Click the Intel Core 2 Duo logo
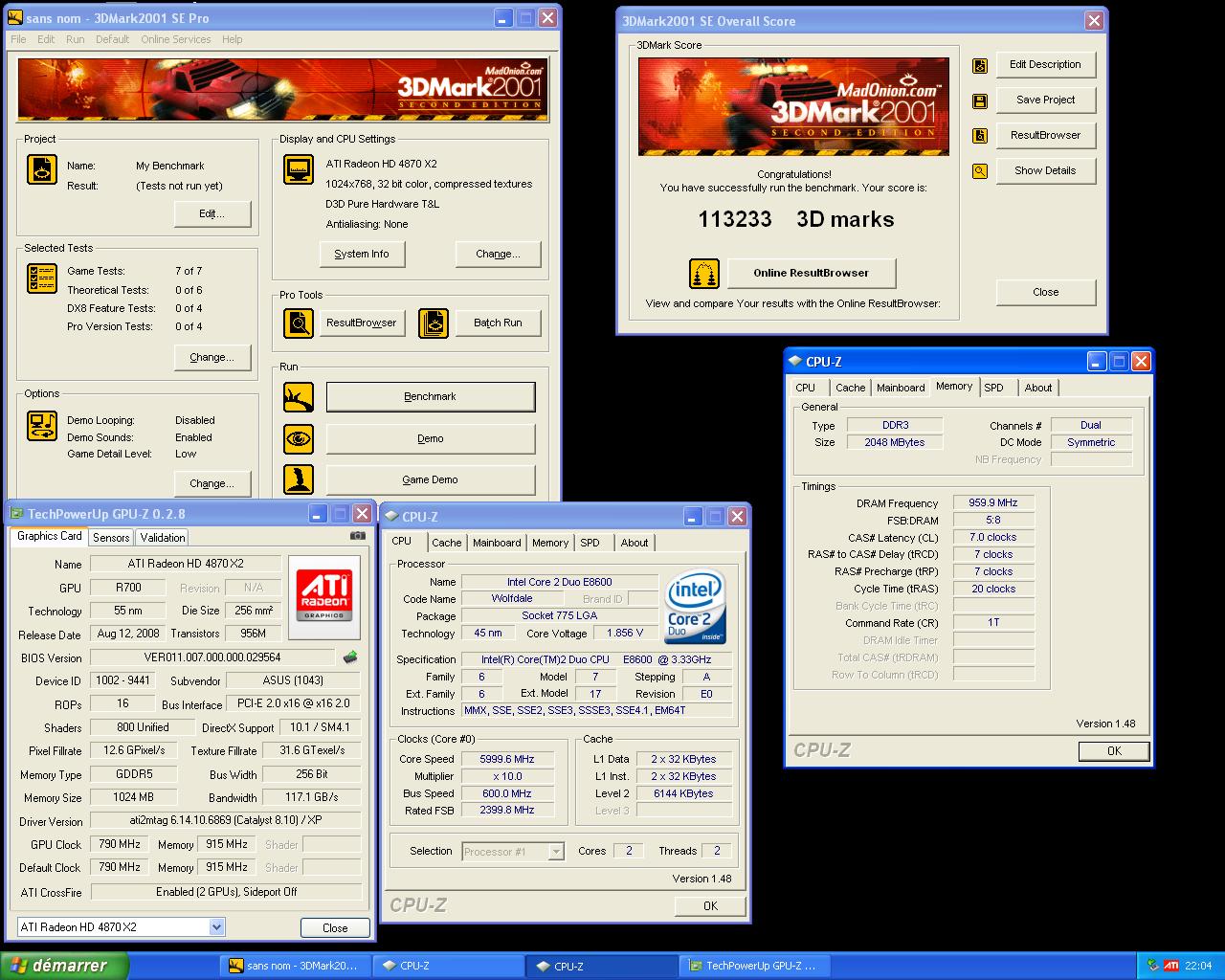 click(696, 607)
